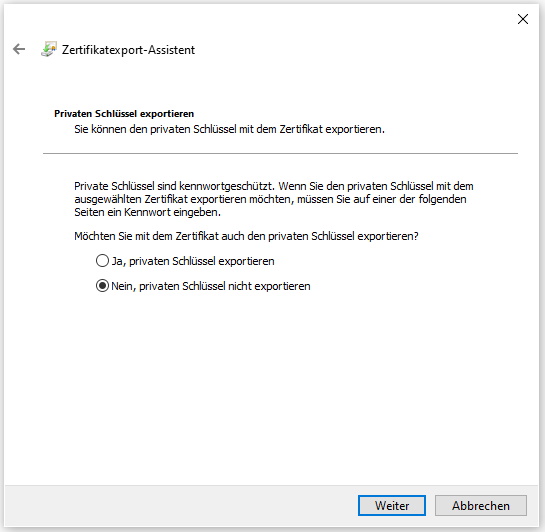The image size is (545, 532).
Task: Continue with the Weiter button
Action: 392,506
